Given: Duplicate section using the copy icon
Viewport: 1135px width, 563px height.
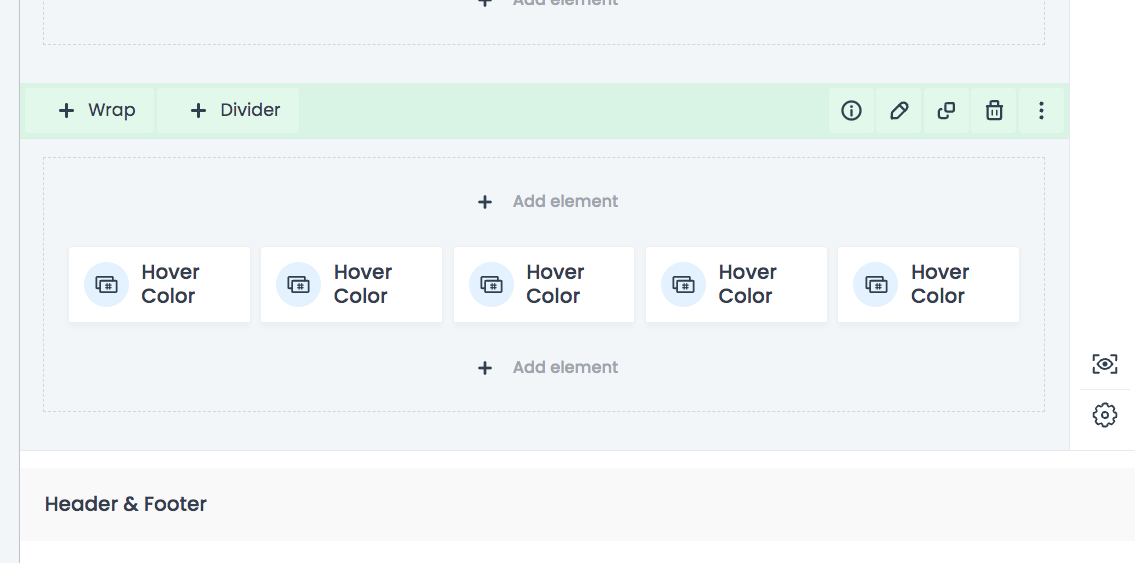Looking at the screenshot, I should click(x=946, y=111).
